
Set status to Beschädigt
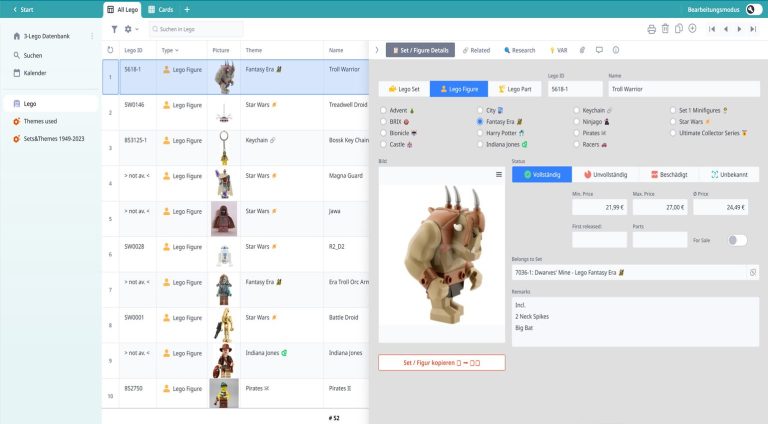click(x=670, y=175)
